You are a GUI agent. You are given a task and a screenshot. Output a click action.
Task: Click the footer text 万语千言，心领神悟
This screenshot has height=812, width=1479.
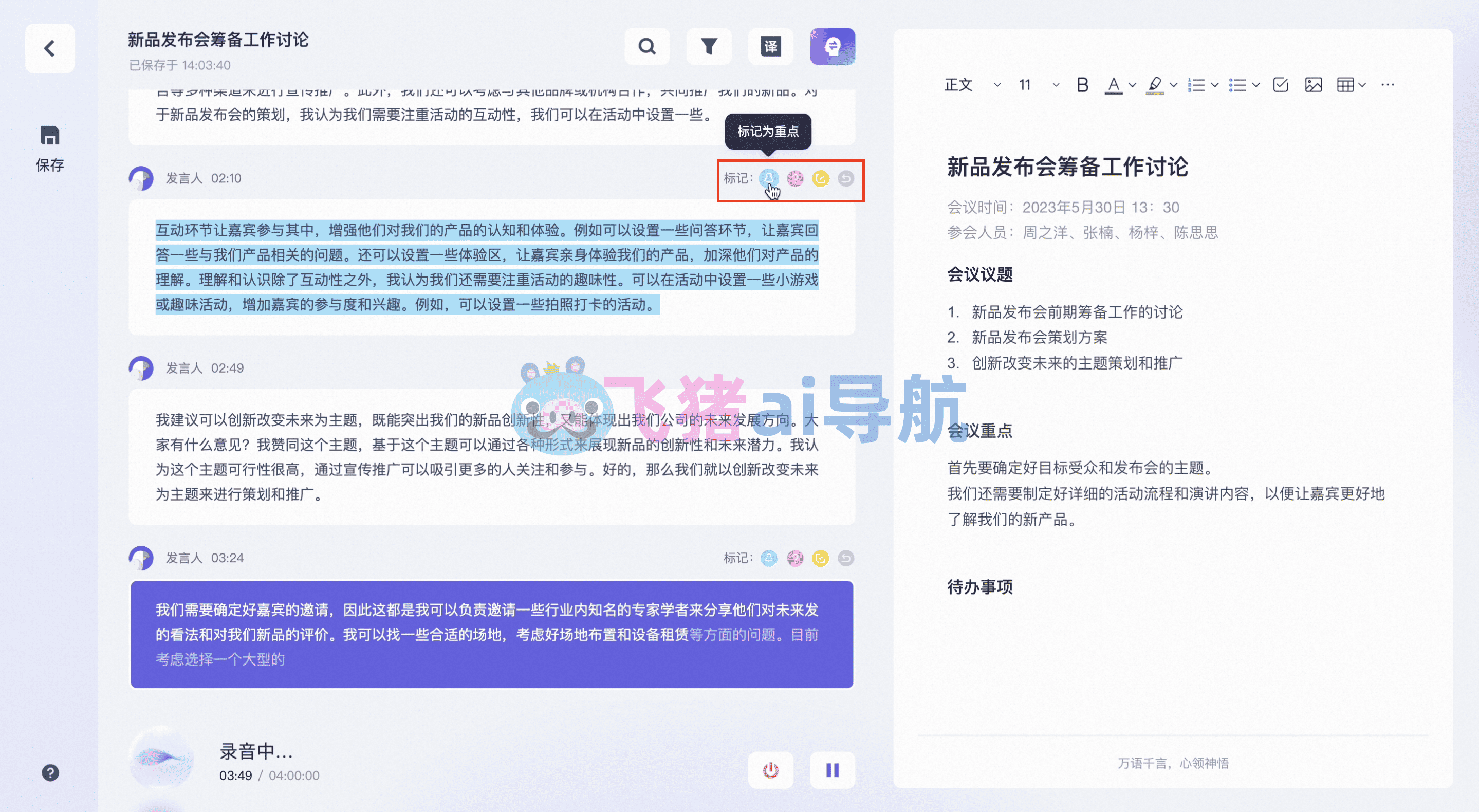click(1172, 763)
